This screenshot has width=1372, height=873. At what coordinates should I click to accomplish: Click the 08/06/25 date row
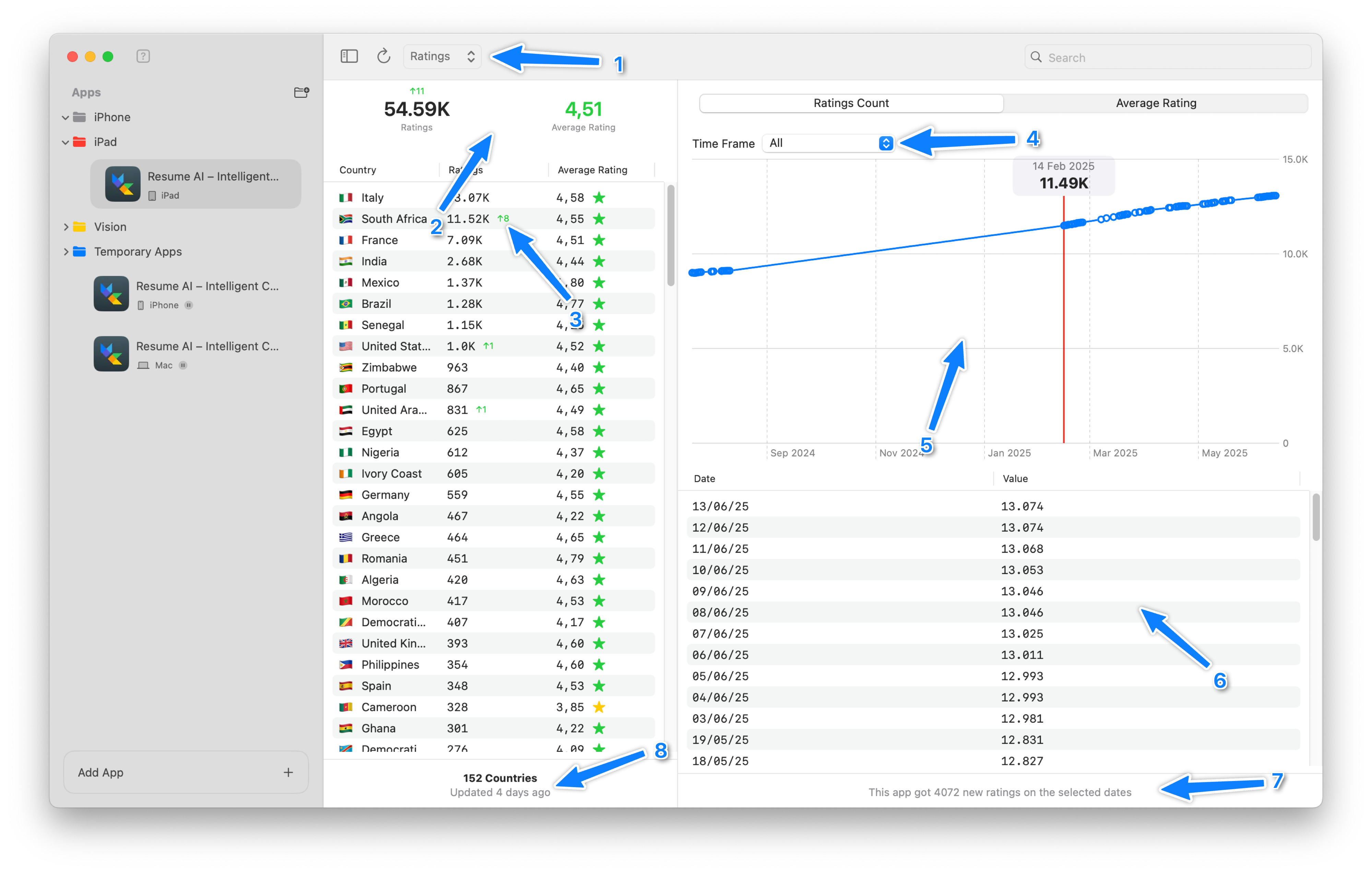993,613
